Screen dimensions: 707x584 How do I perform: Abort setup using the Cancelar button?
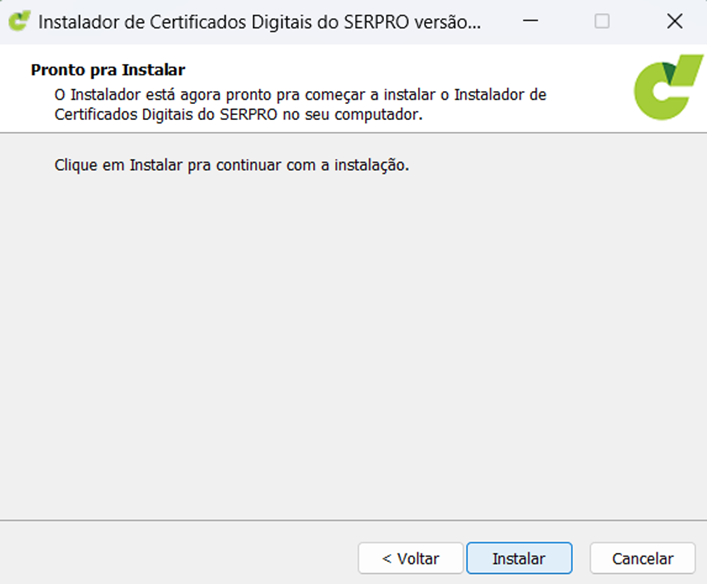[x=642, y=558]
